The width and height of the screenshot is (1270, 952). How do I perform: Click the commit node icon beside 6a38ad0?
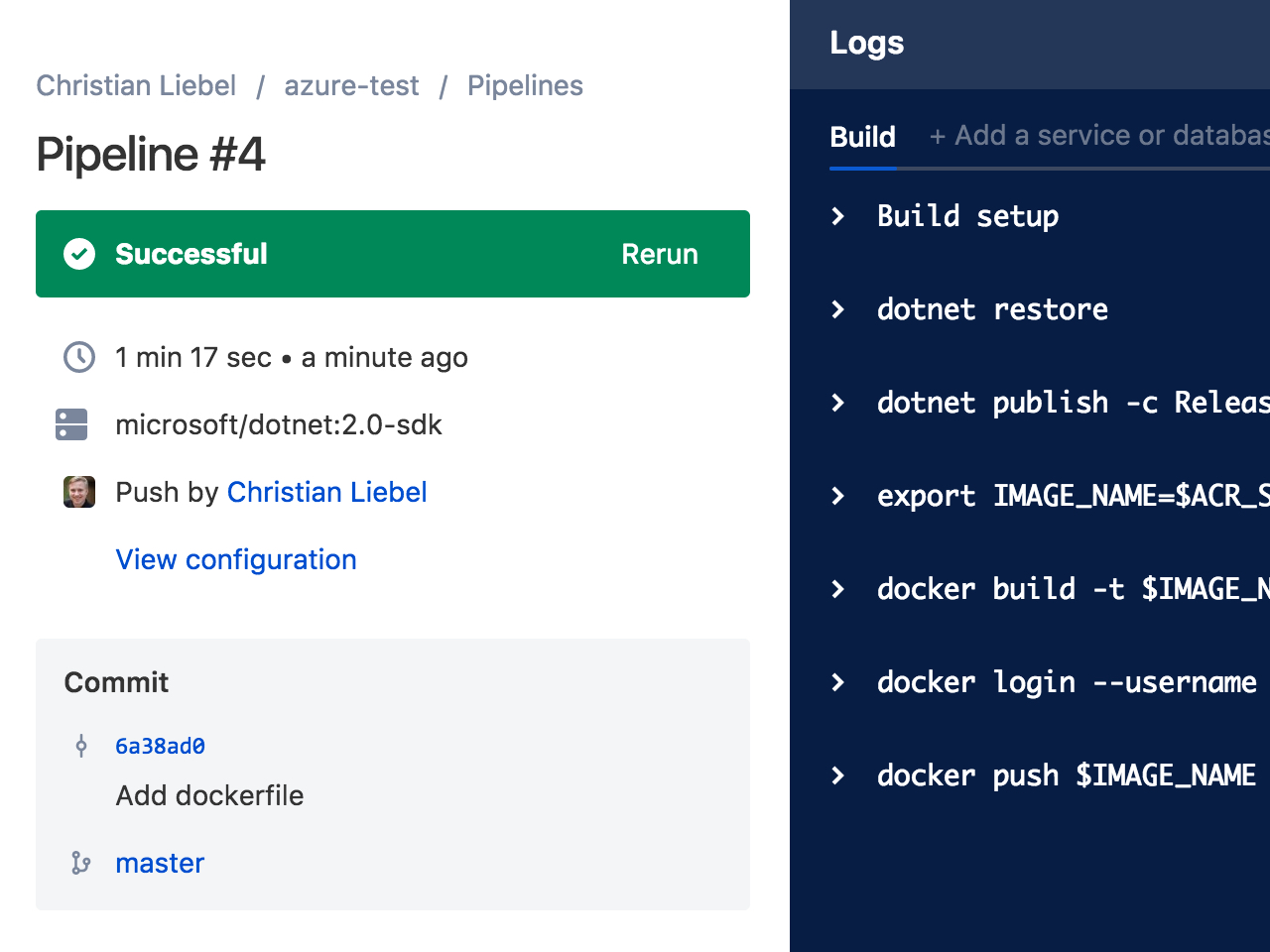pos(80,746)
